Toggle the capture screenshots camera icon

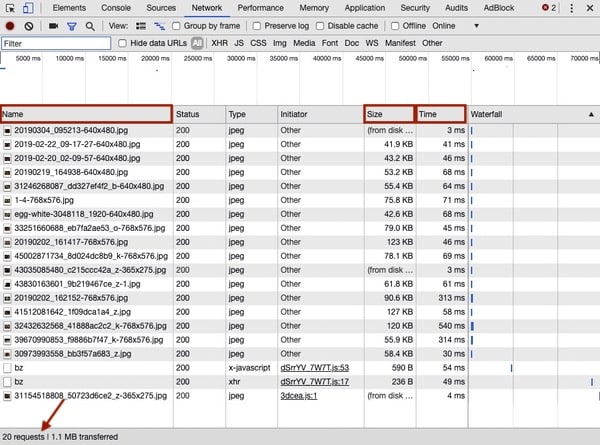pos(53,26)
